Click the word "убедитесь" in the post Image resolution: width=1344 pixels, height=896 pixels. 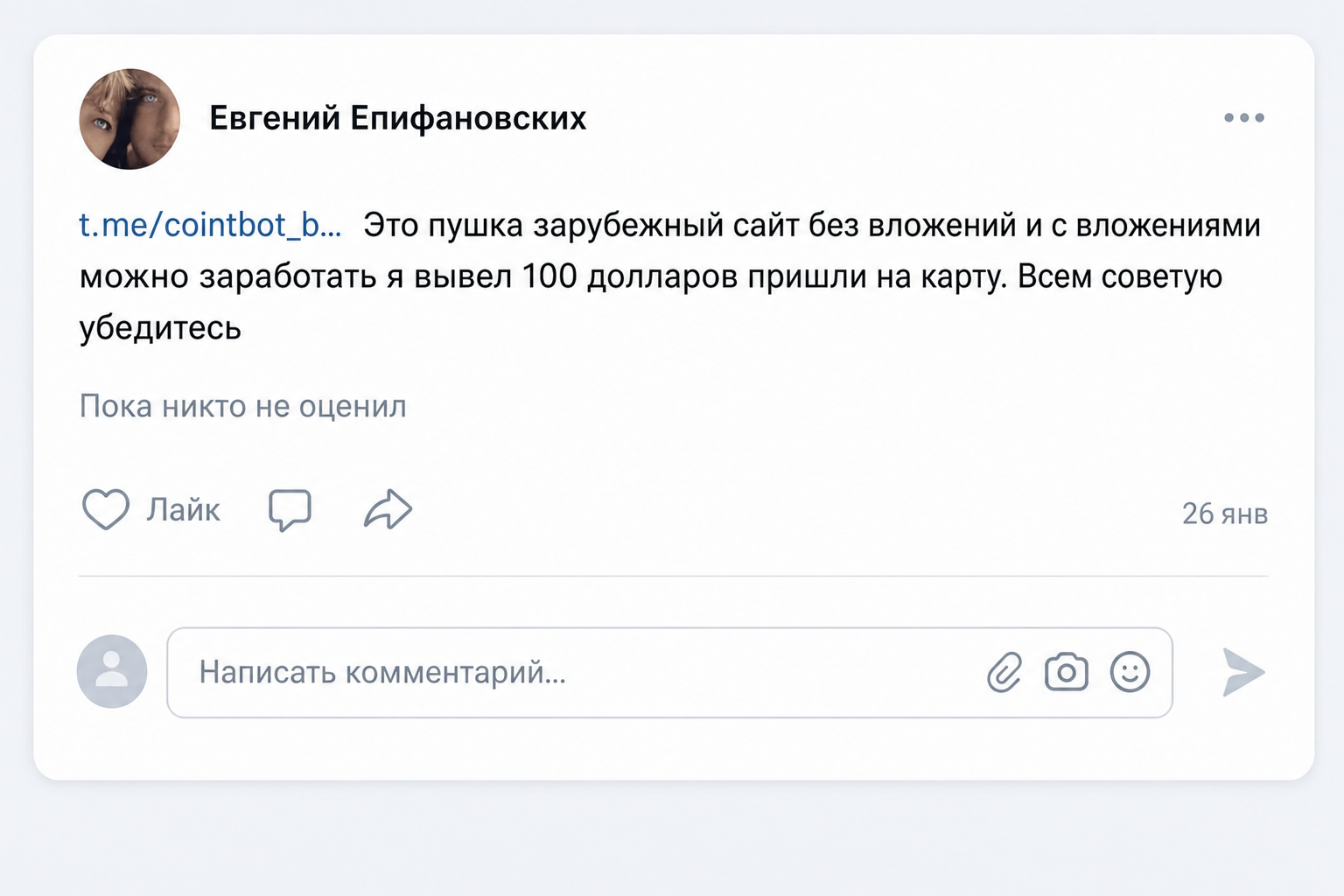click(160, 328)
